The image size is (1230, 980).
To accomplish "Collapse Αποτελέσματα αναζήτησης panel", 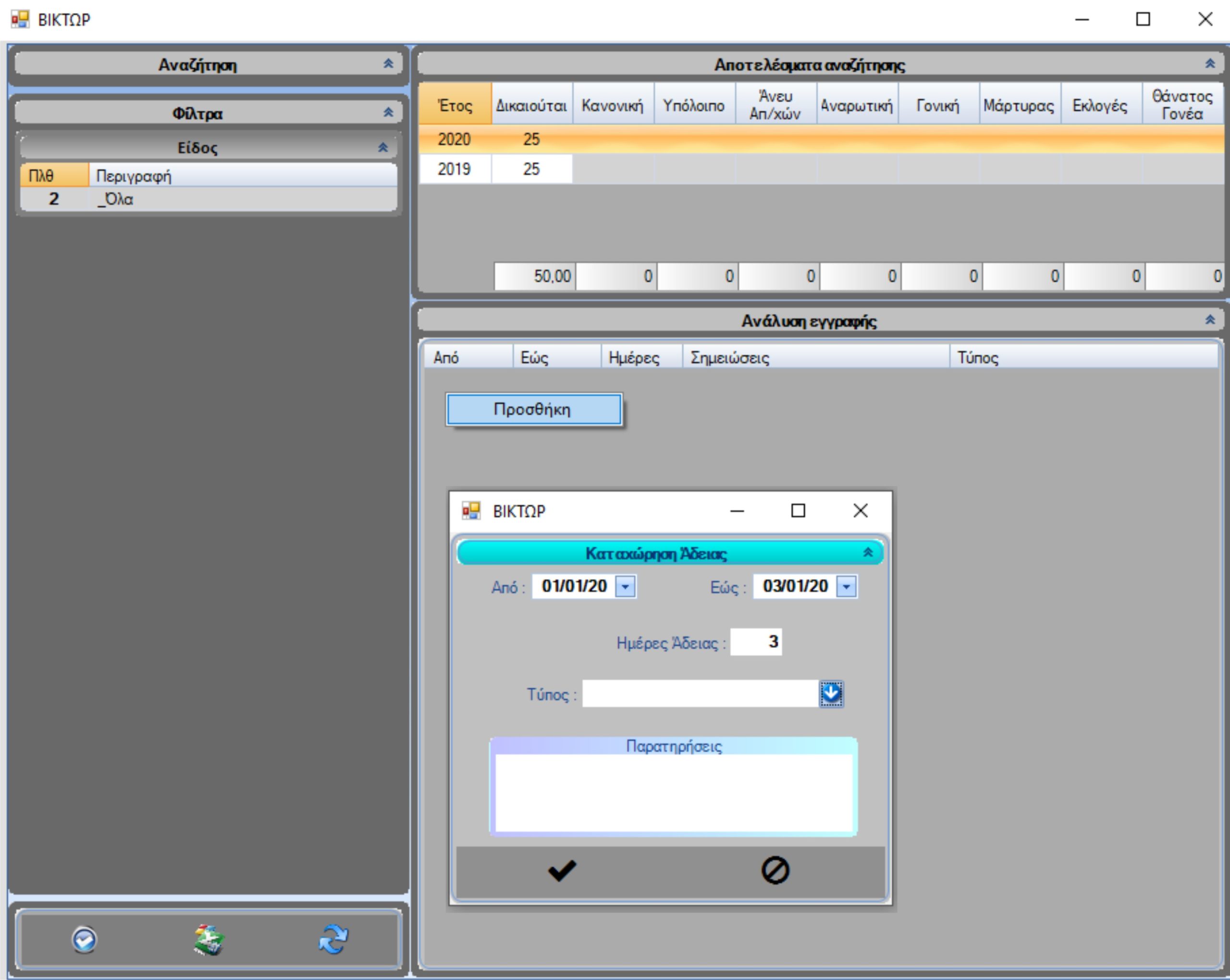I will tap(1209, 64).
